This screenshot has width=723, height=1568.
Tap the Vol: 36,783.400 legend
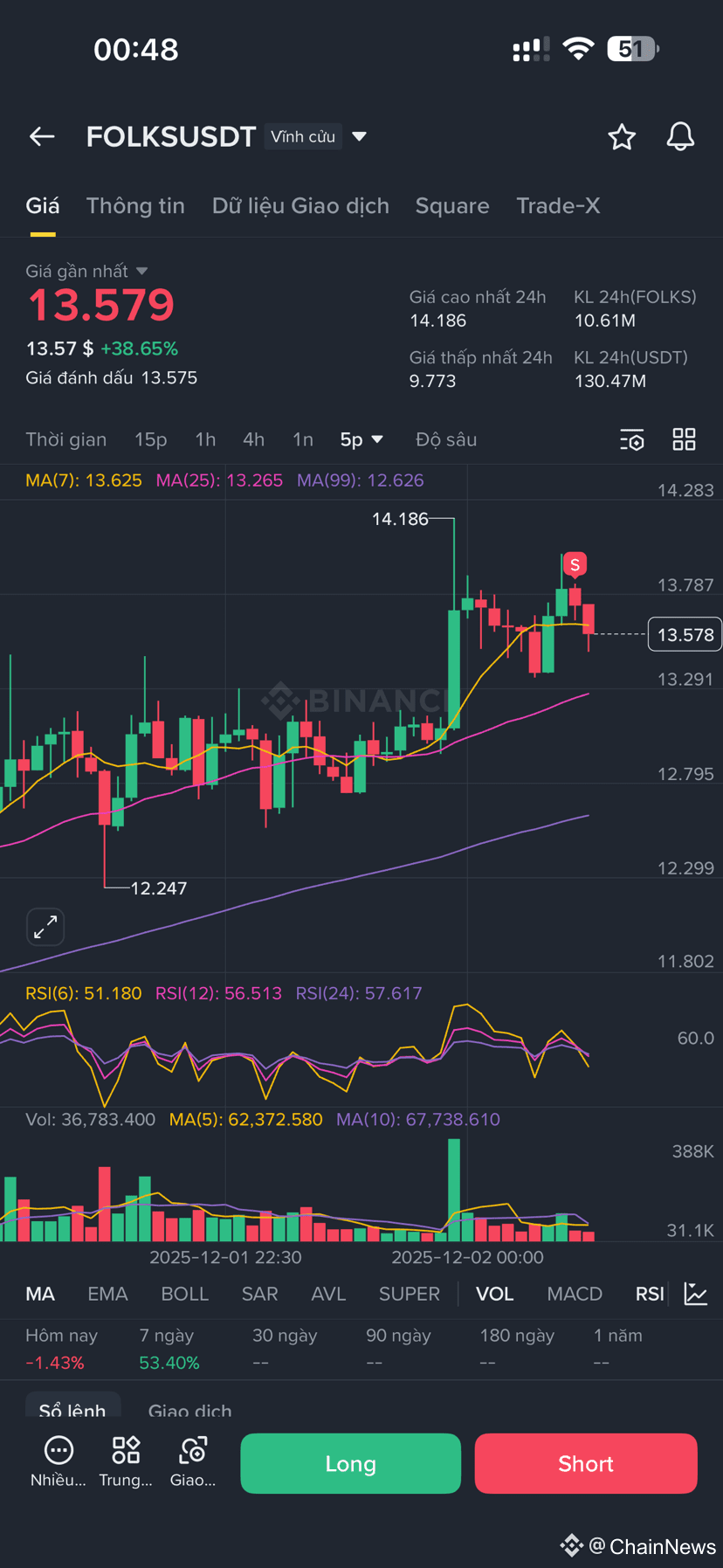coord(91,1119)
